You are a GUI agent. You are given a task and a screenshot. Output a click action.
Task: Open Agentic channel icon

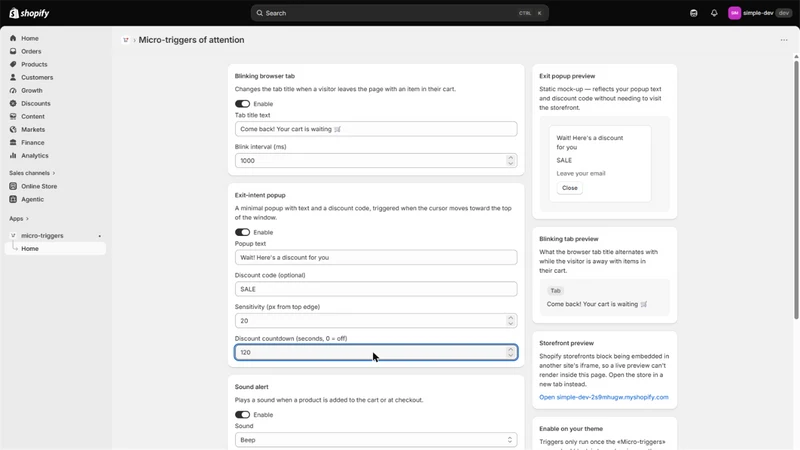click(x=13, y=199)
